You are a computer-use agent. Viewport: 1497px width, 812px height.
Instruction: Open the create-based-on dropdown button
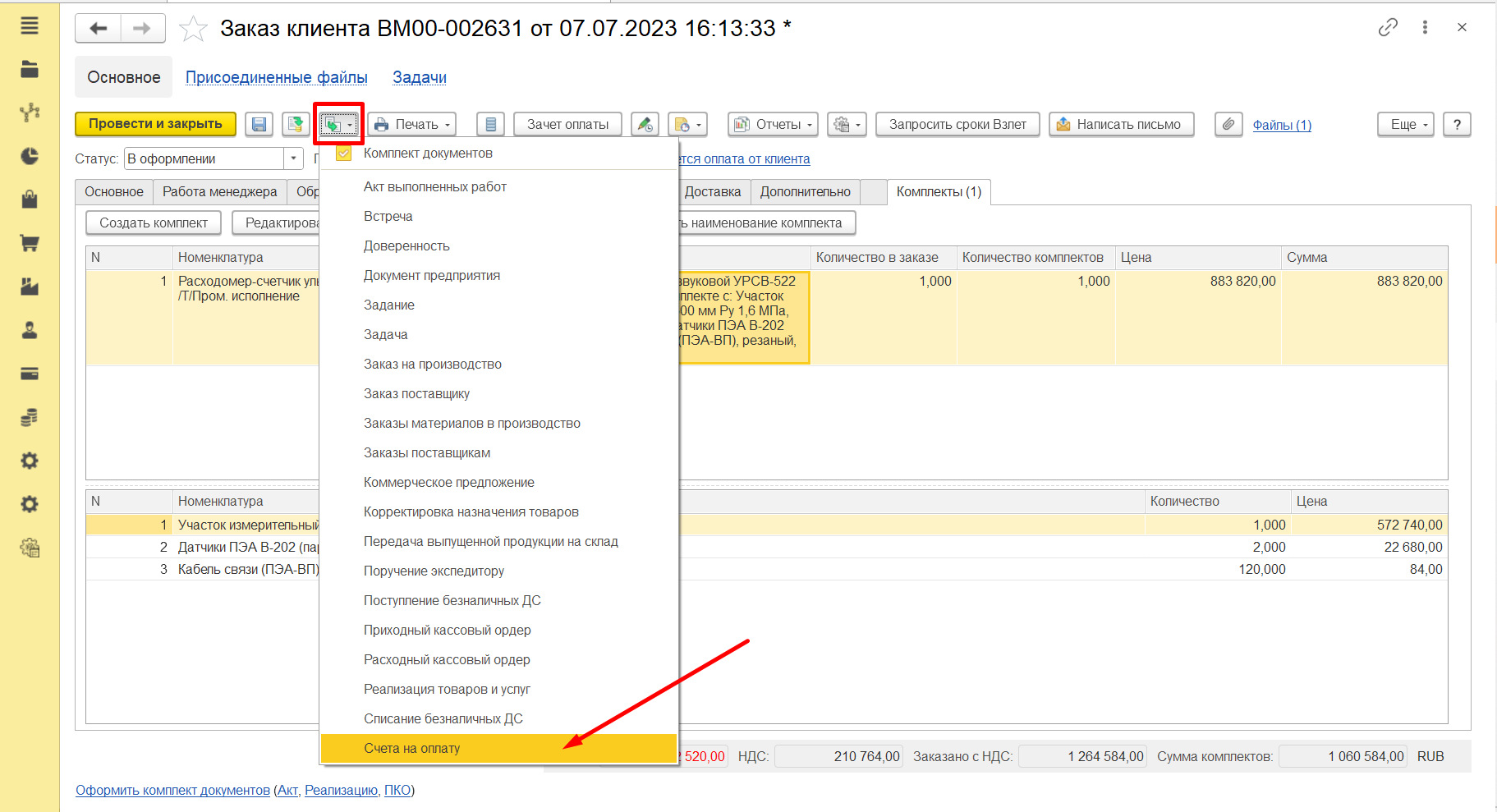(x=338, y=124)
